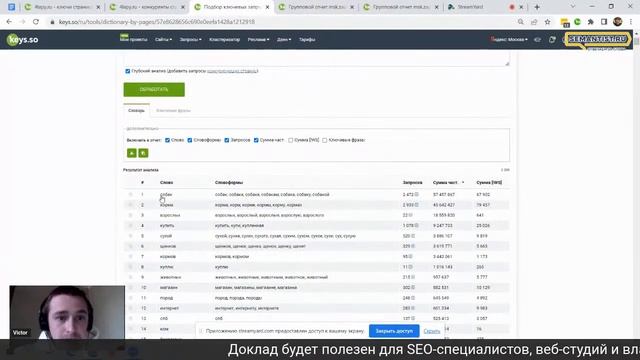Open the pinned Google Docs tab
This screenshot has height=360, width=640.
[11, 7]
